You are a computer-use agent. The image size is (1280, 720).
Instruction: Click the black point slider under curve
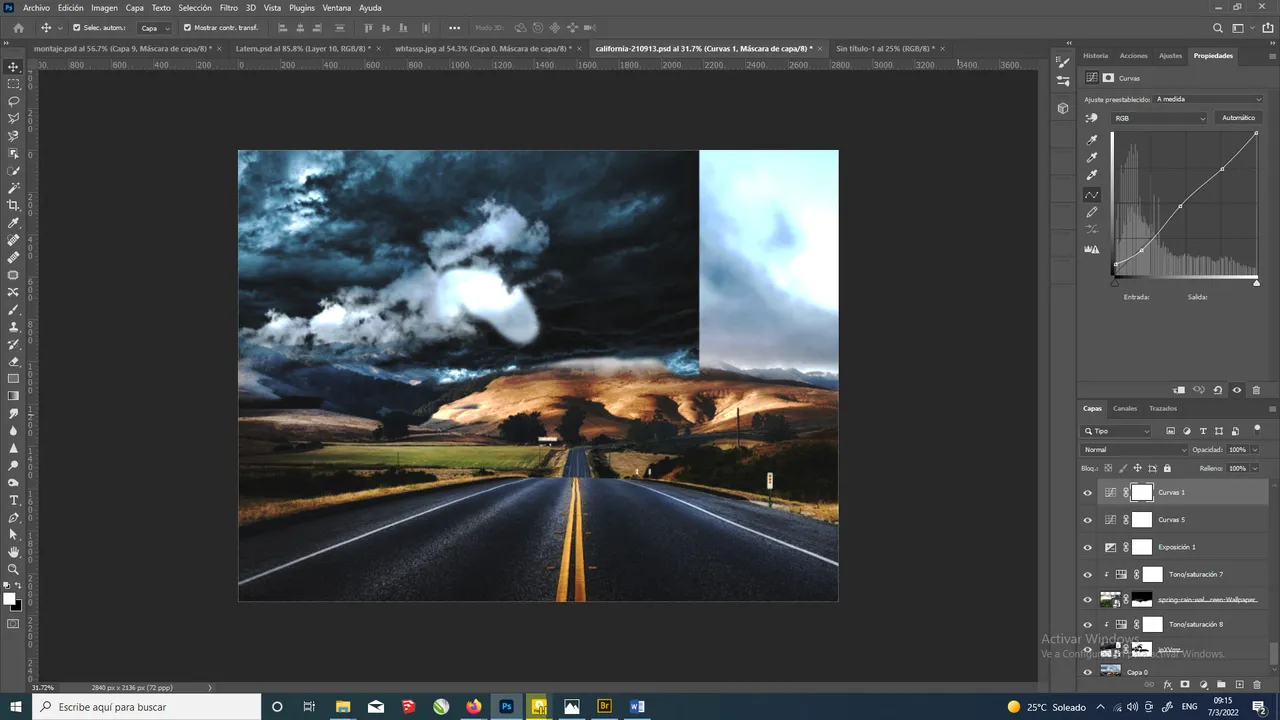tap(1115, 283)
